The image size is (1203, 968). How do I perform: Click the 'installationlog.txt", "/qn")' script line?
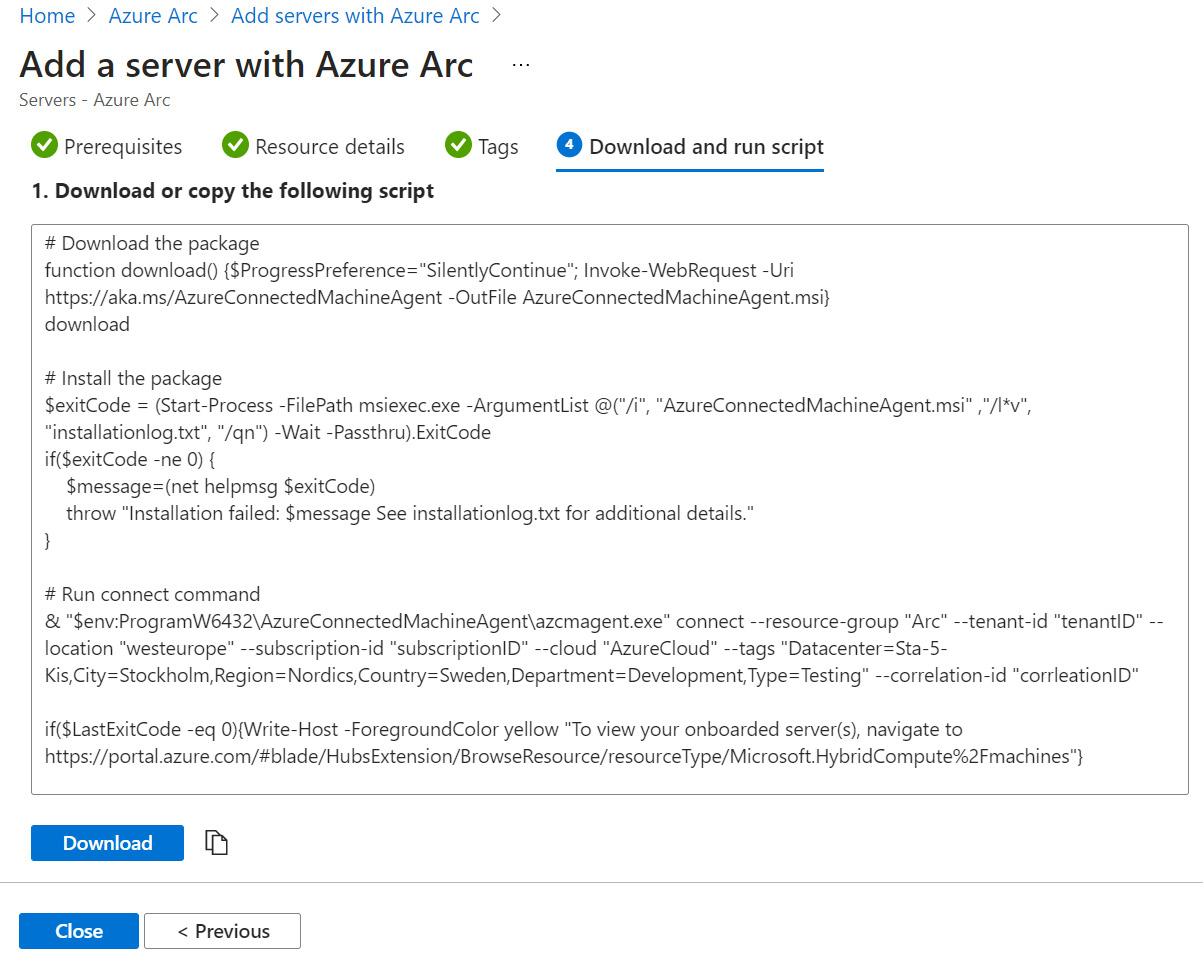coord(268,432)
